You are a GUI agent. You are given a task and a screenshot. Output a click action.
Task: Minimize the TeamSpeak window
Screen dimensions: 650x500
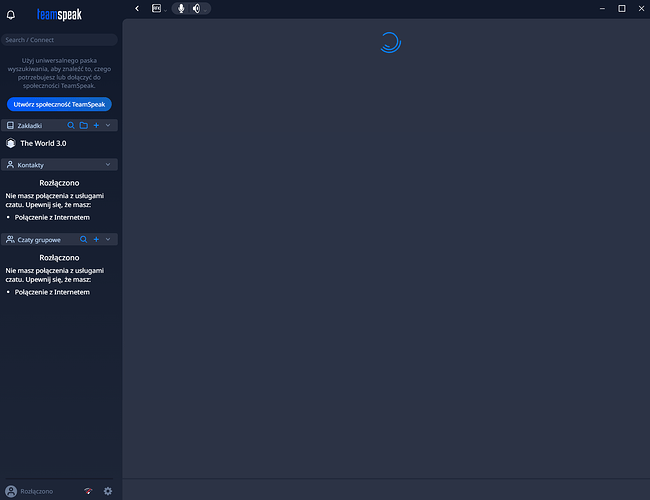602,8
